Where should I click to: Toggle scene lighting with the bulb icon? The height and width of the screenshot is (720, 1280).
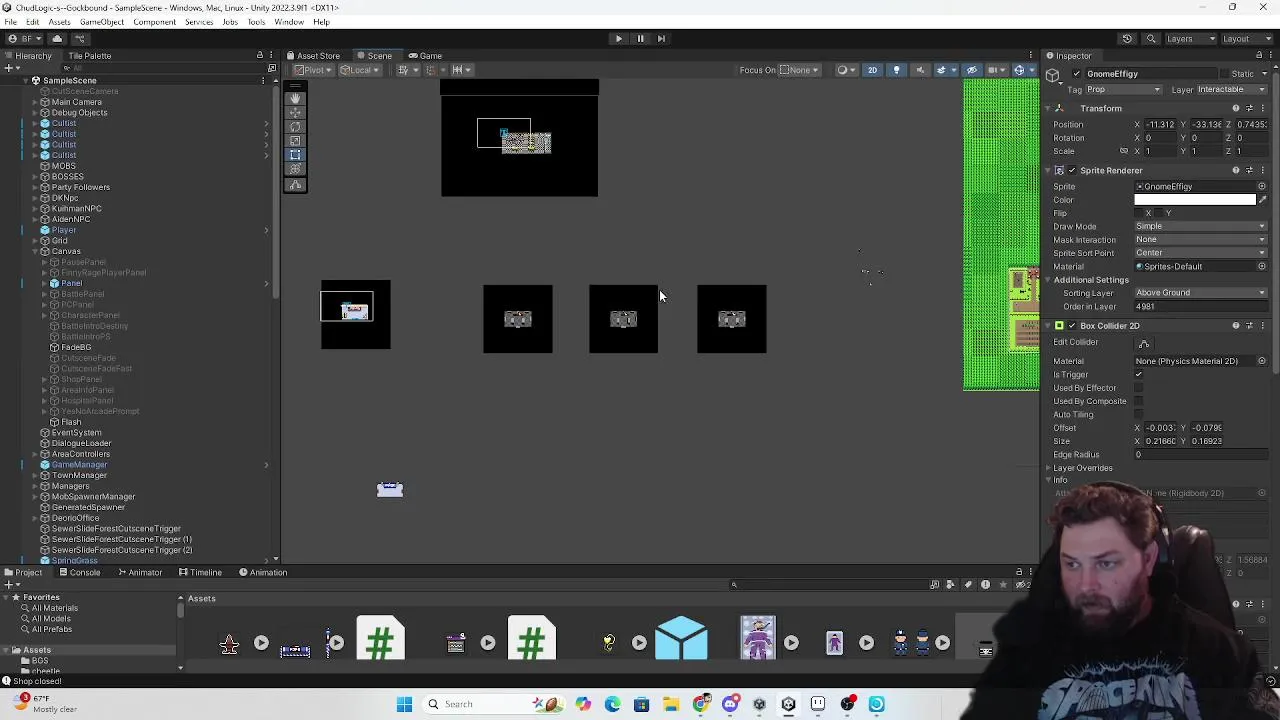896,70
